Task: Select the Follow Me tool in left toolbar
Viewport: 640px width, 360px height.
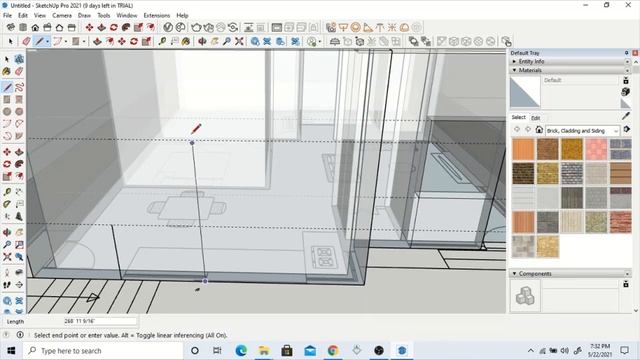Action: coord(19,164)
